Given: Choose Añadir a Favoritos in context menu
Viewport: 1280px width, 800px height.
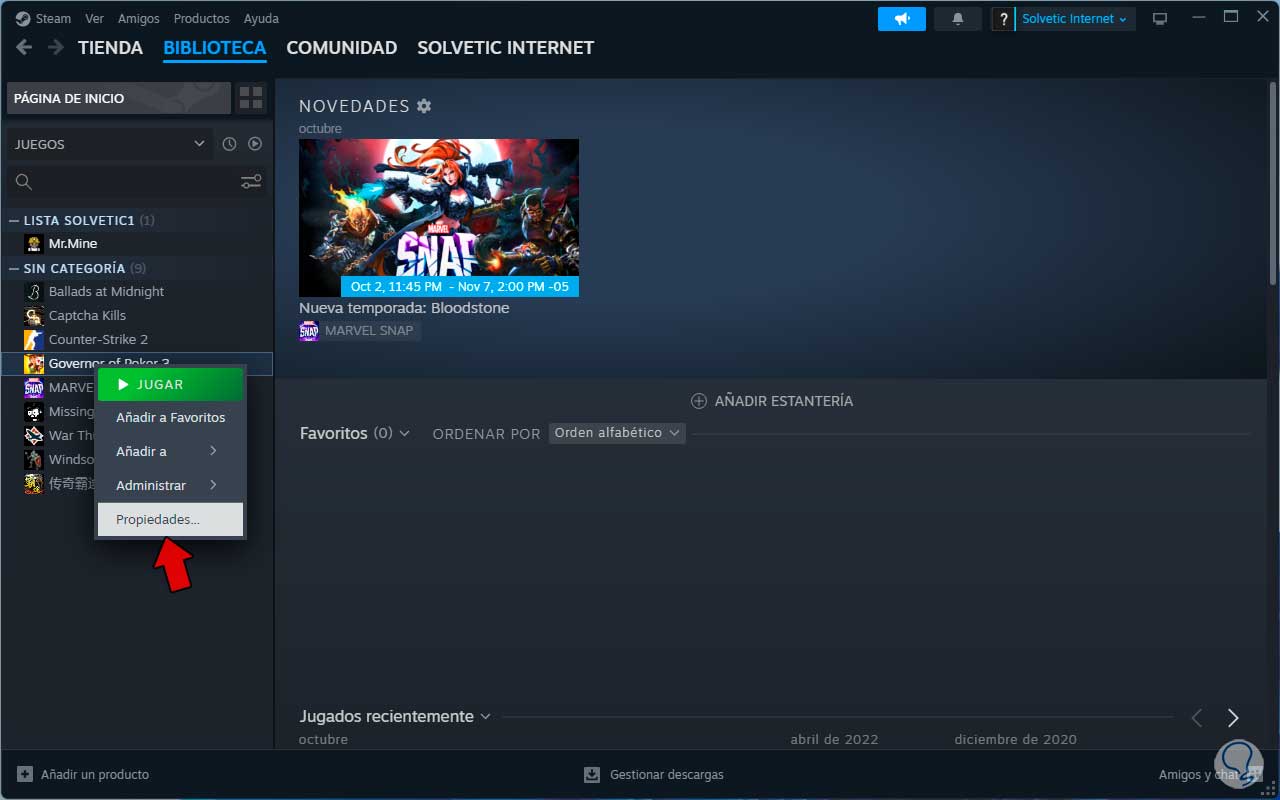Looking at the screenshot, I should 170,417.
